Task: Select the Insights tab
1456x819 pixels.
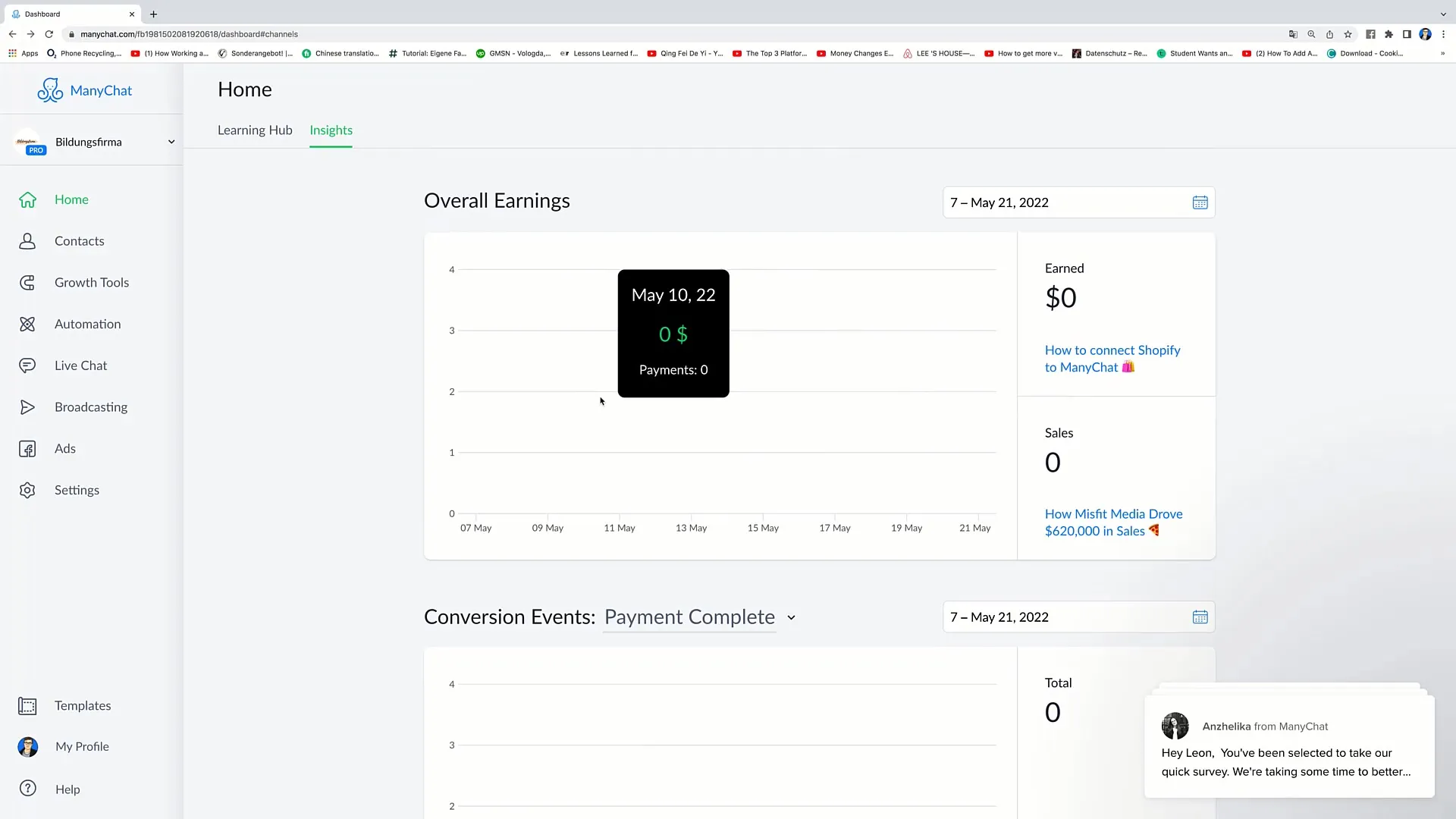Action: [x=331, y=129]
